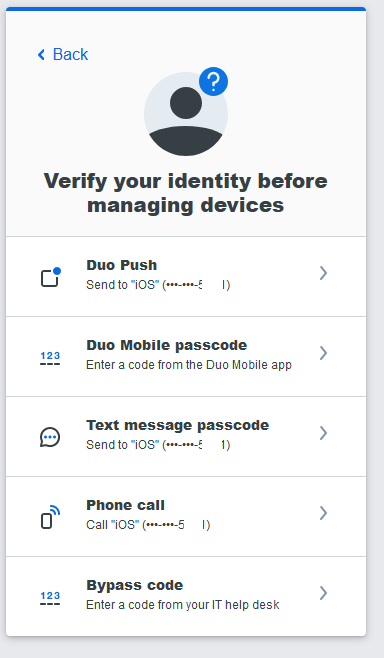This screenshot has width=384, height=658.
Task: Click the back arrow chevron icon
Action: pyautogui.click(x=41, y=55)
